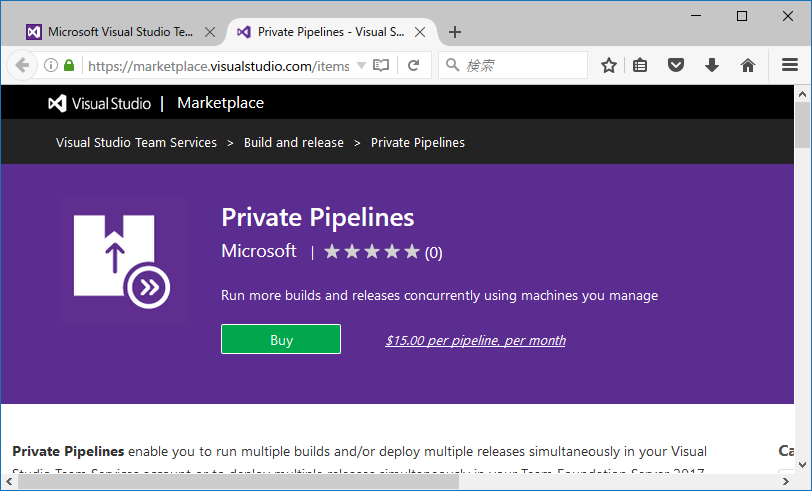This screenshot has height=491, width=812.
Task: Go to Visual Studio Team Services breadcrumb
Action: pos(136,142)
